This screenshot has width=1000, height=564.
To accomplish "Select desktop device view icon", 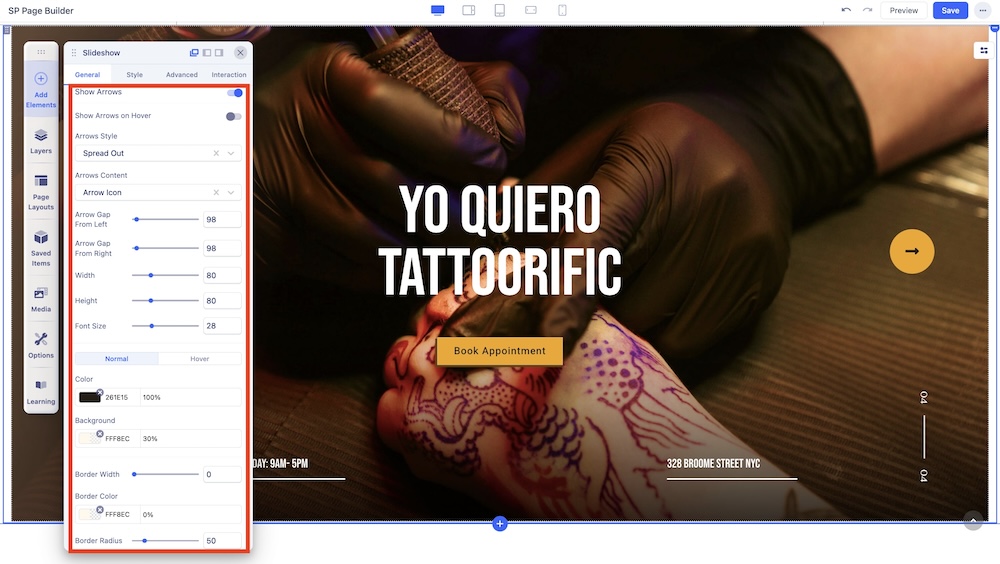I will click(x=438, y=10).
